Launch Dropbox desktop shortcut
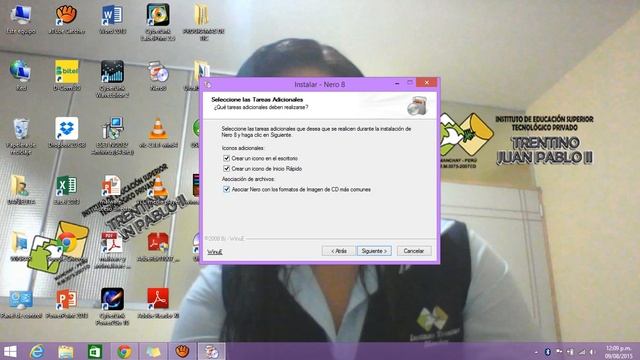 (x=67, y=132)
